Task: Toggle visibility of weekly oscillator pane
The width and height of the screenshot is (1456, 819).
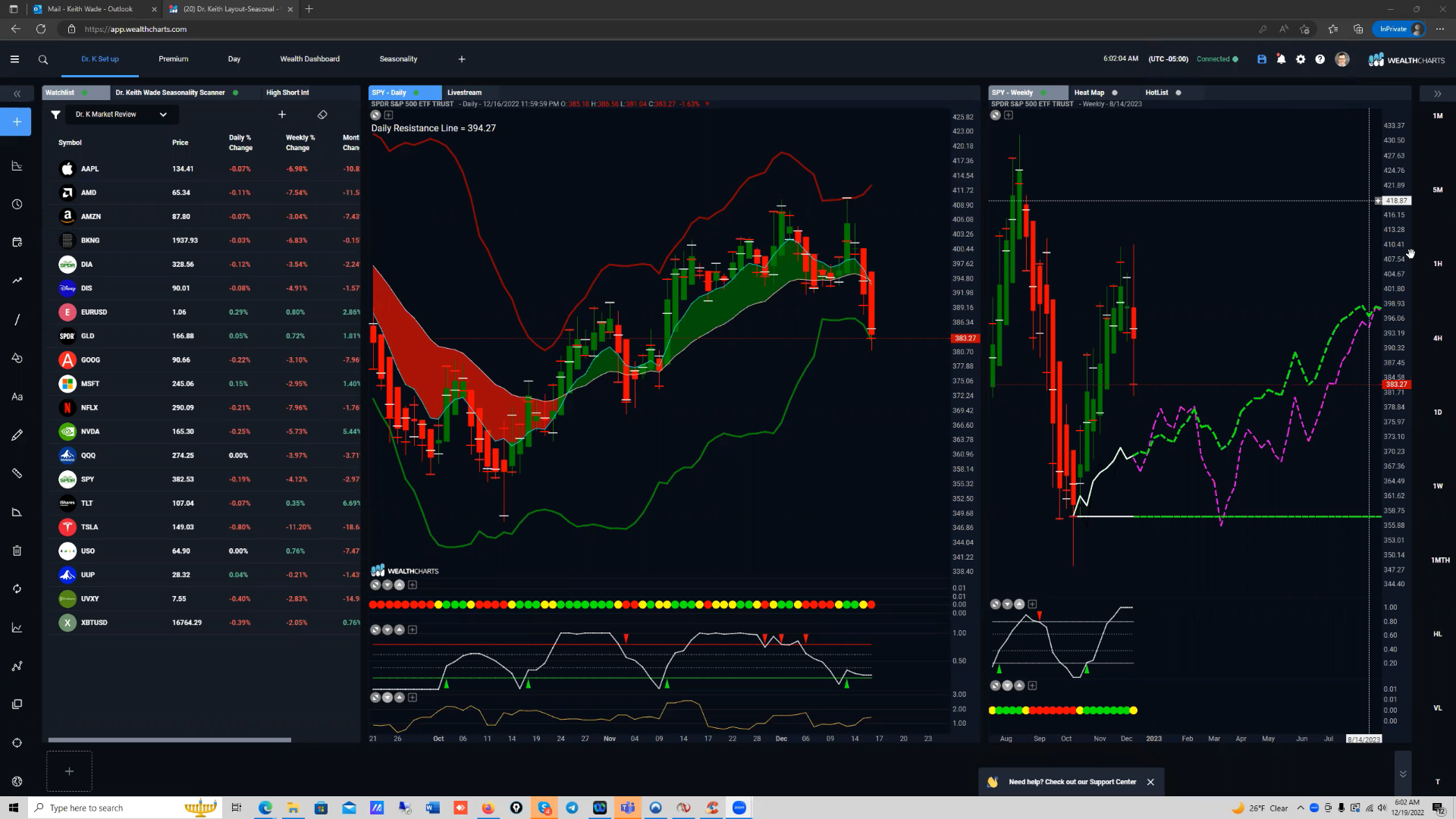Action: [x=995, y=604]
